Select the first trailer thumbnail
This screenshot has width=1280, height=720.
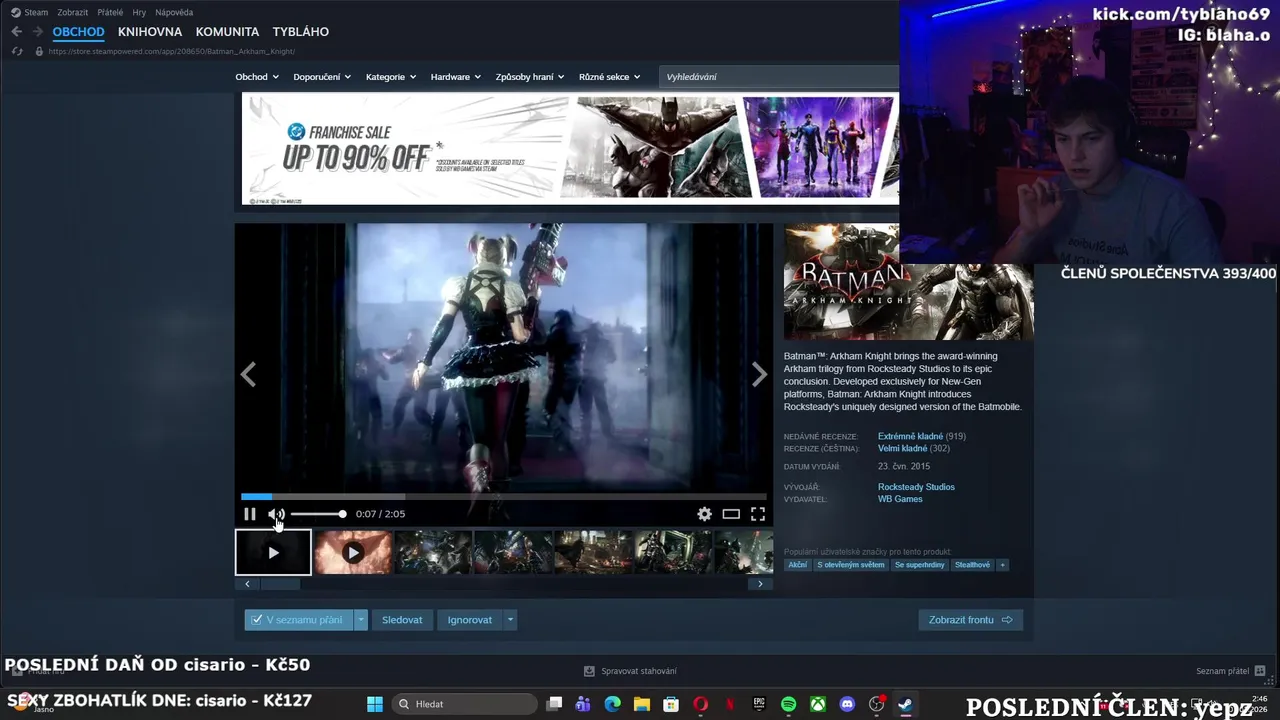click(273, 553)
